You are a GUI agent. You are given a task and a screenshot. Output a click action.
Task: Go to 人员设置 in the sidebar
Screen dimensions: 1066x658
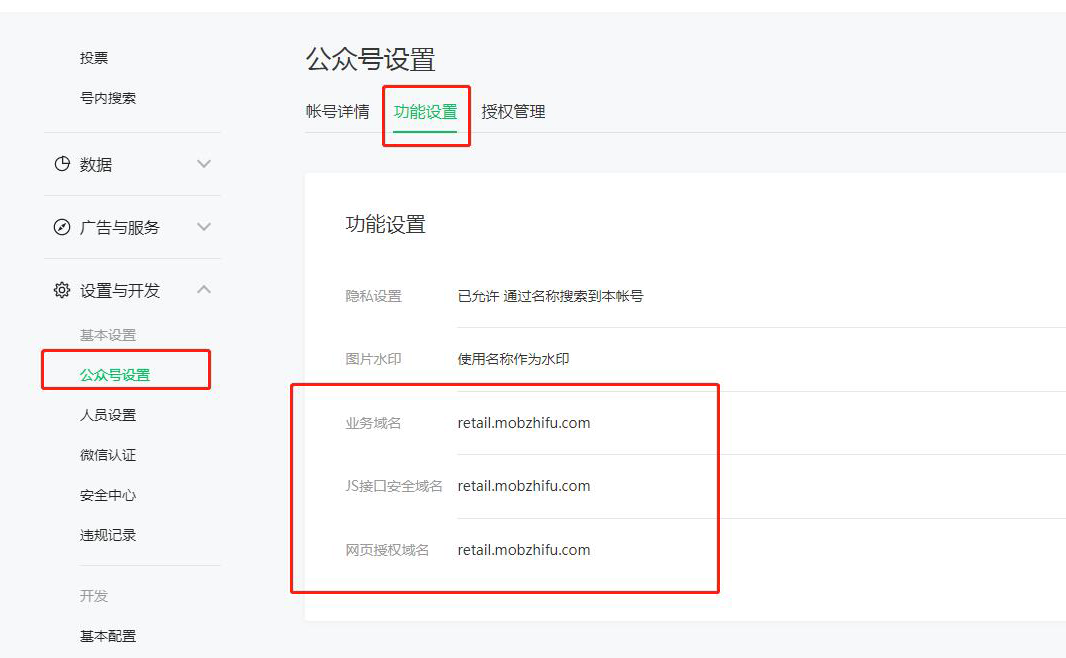click(108, 415)
